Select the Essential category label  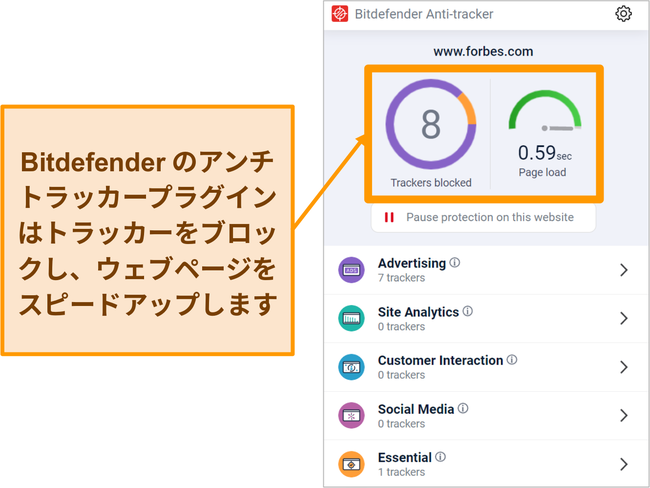coord(405,458)
